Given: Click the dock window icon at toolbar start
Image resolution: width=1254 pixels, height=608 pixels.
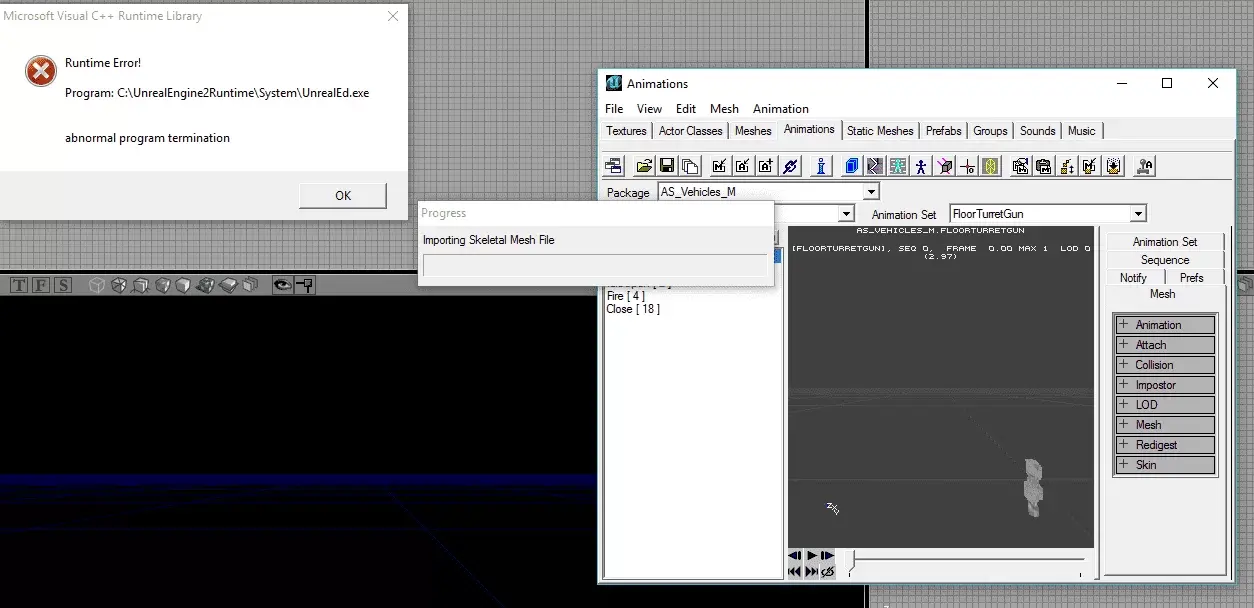Looking at the screenshot, I should [x=614, y=166].
